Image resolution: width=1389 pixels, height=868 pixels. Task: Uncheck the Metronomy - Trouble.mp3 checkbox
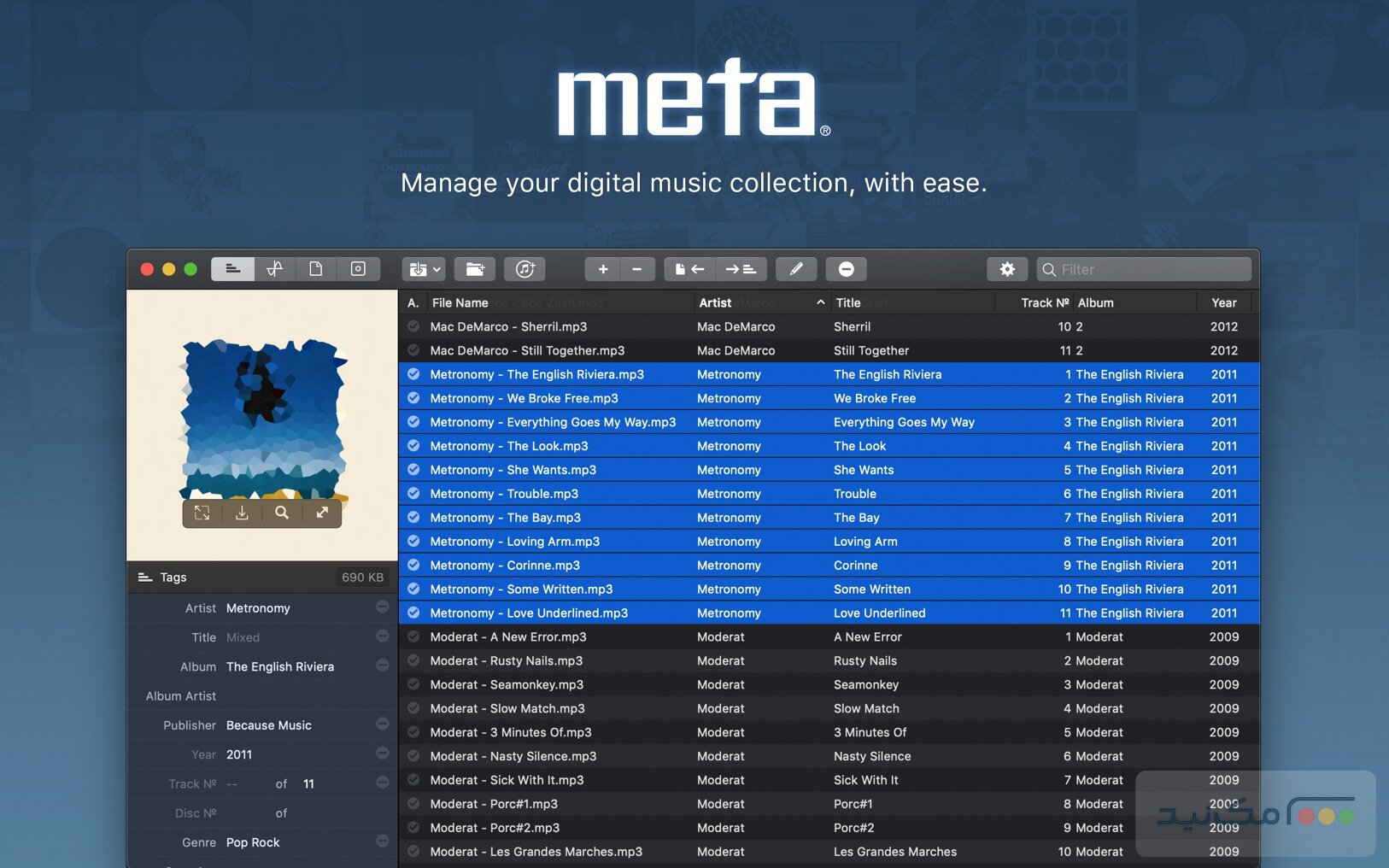coord(414,494)
